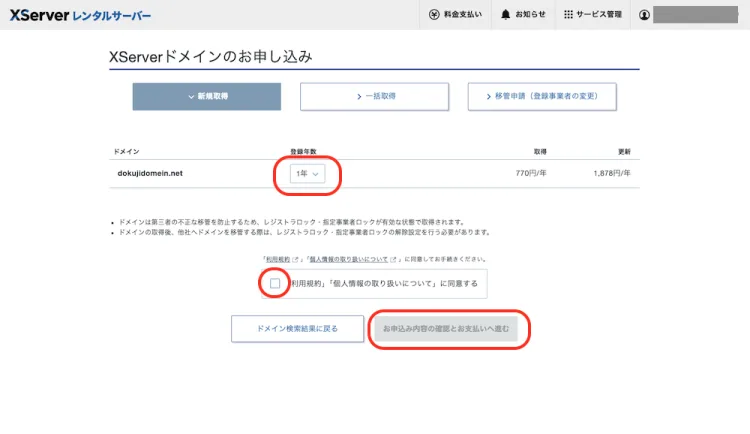This screenshot has width=750, height=434.
Task: Select the 新規取得 tab button
Action: pos(207,97)
